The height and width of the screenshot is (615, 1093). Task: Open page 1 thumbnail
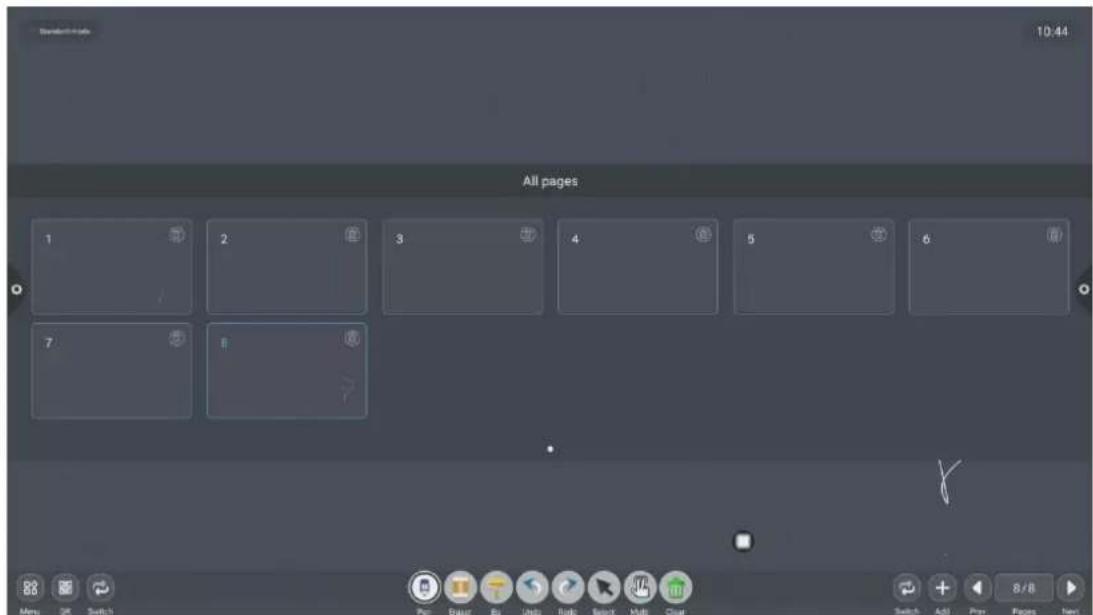click(x=112, y=266)
